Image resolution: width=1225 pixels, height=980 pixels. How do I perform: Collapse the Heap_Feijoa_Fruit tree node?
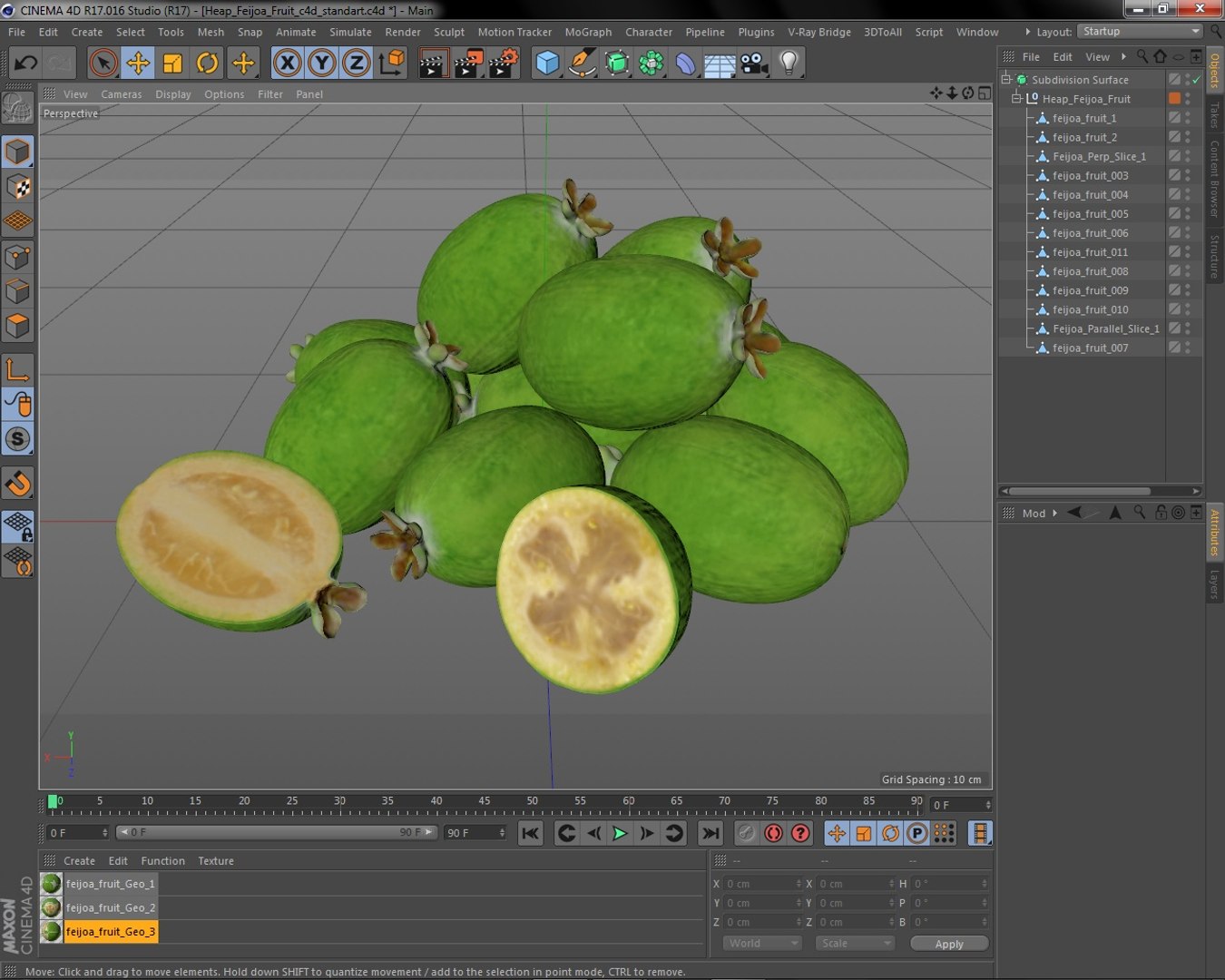1016,99
